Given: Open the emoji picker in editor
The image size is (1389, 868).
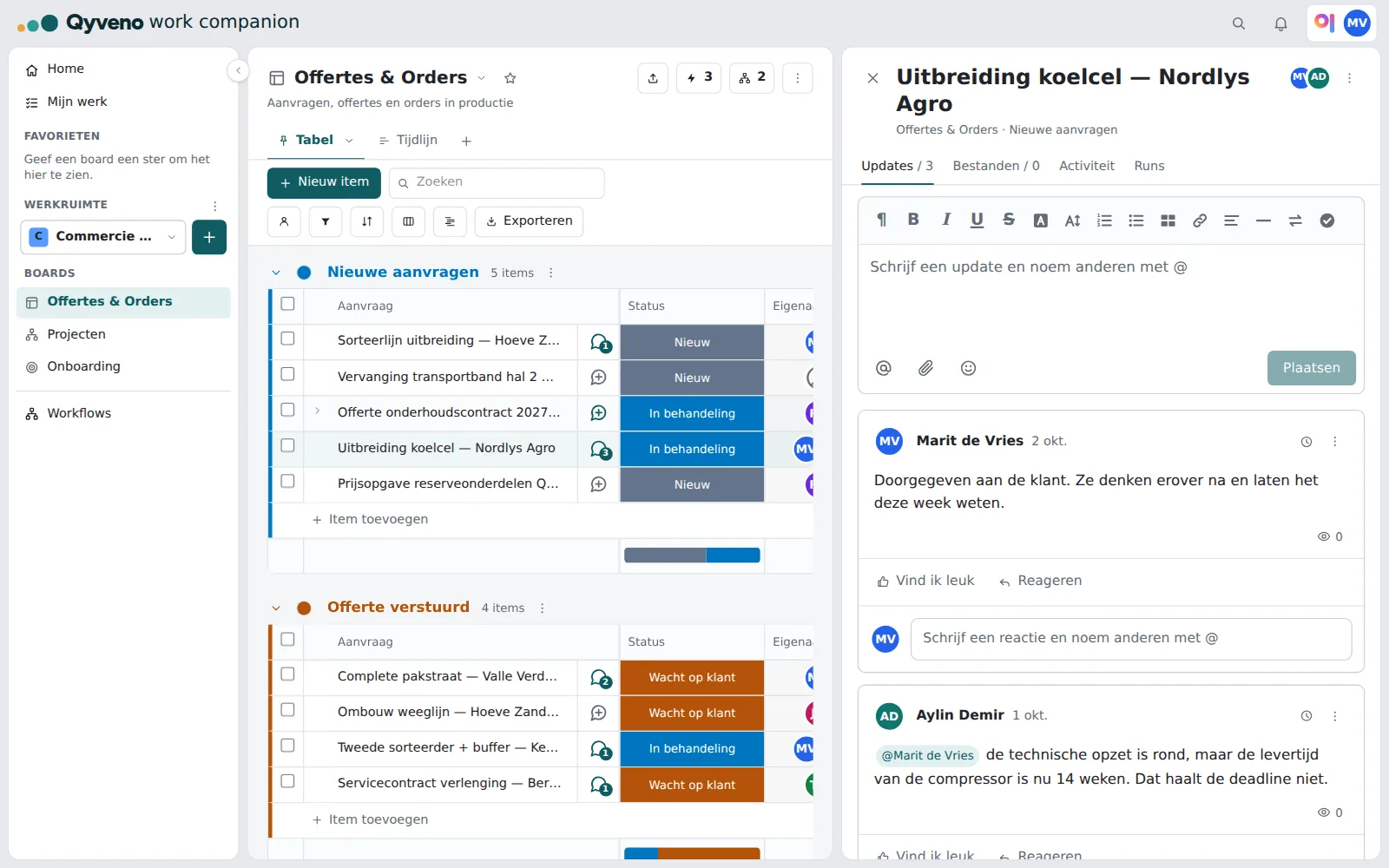Looking at the screenshot, I should (x=969, y=368).
